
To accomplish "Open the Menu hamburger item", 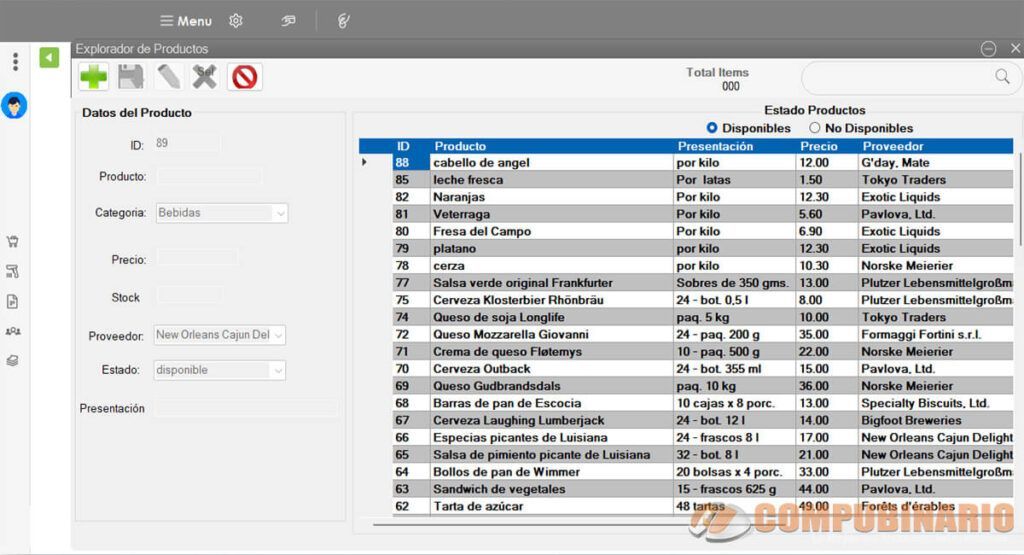I will point(185,21).
